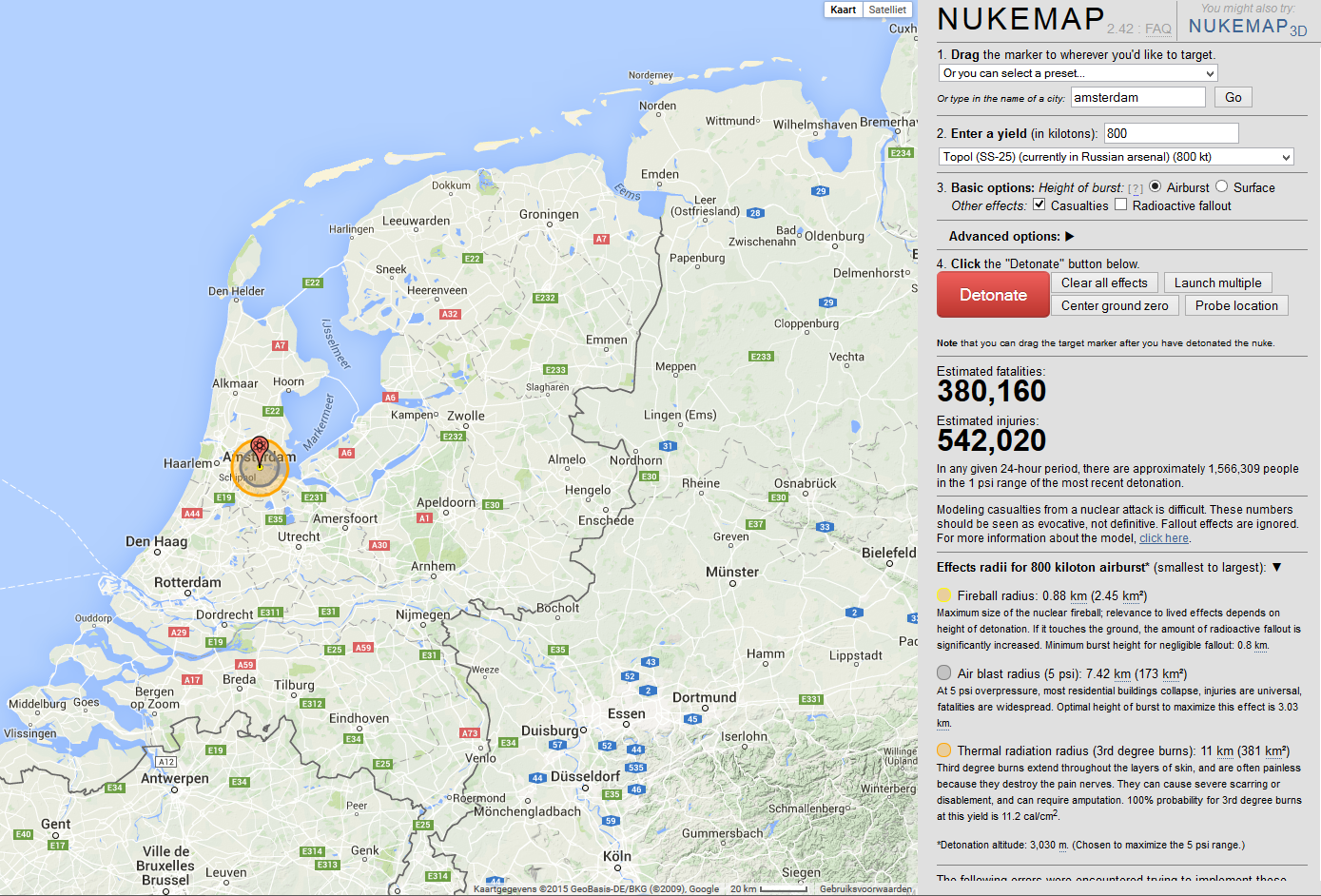Click the A73 road shield near Venlo

(470, 732)
